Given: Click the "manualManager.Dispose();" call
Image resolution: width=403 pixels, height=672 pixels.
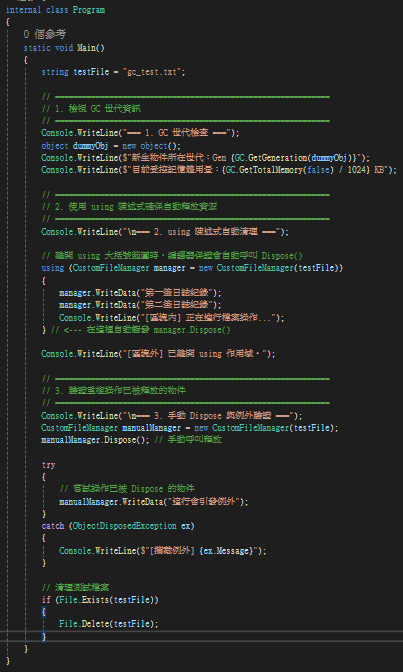Looking at the screenshot, I should [x=95, y=440].
